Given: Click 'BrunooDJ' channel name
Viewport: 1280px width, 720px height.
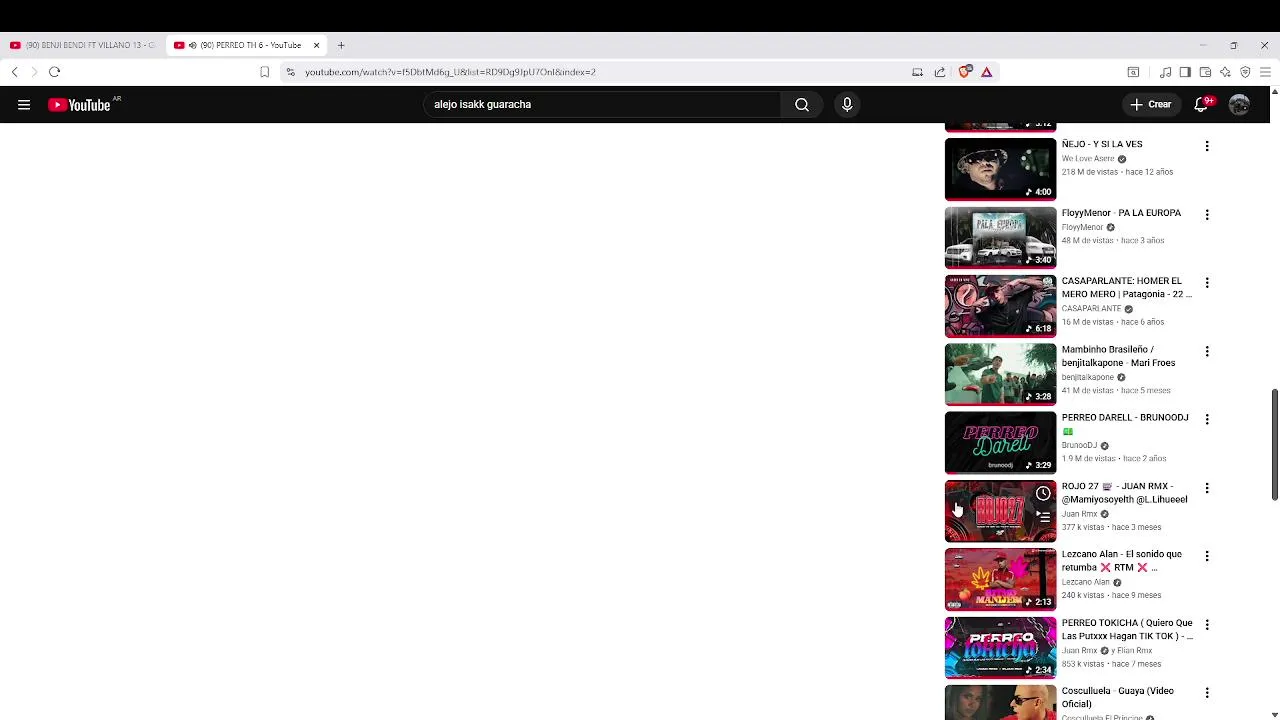Looking at the screenshot, I should click(1079, 446).
